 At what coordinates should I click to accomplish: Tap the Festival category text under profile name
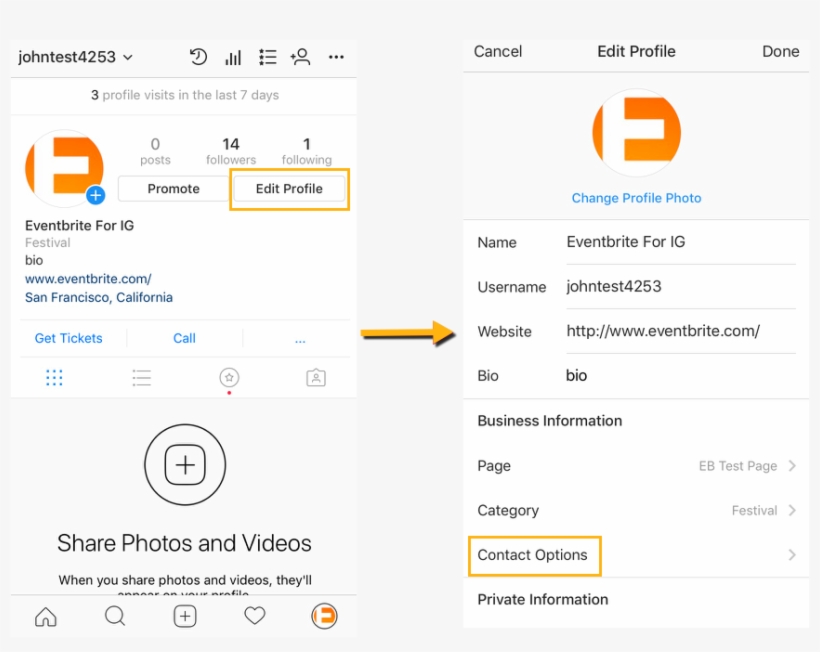(x=48, y=243)
